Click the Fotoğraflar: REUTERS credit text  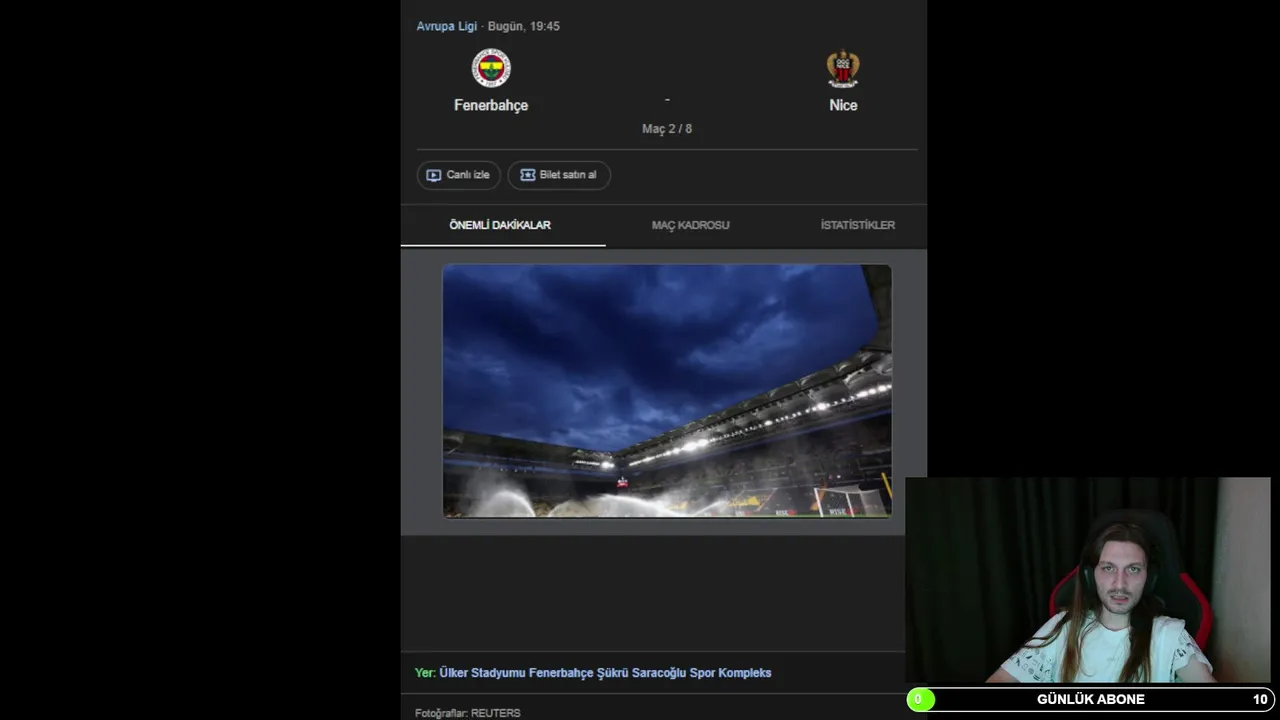[468, 713]
